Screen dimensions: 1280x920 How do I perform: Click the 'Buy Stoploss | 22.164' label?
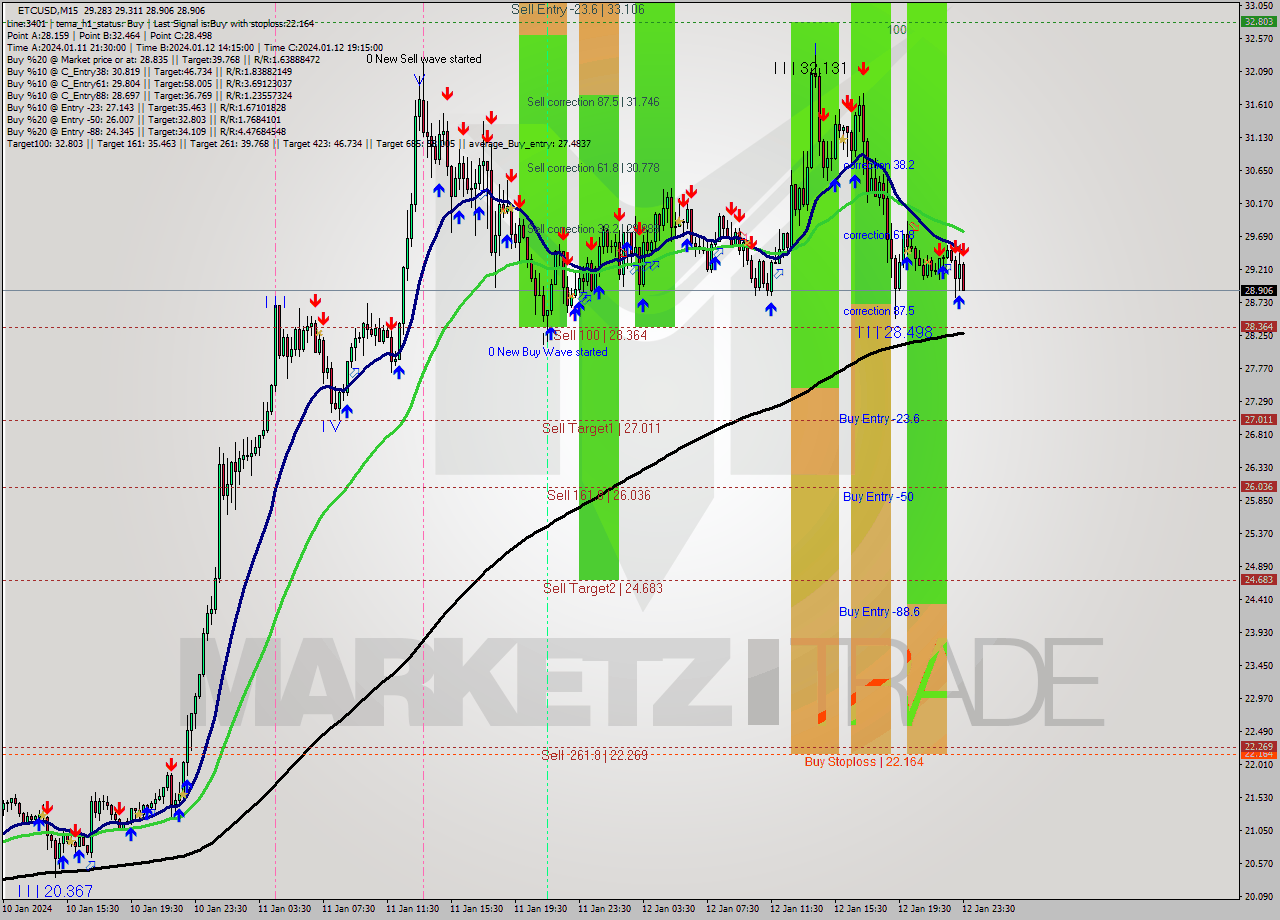[x=864, y=762]
